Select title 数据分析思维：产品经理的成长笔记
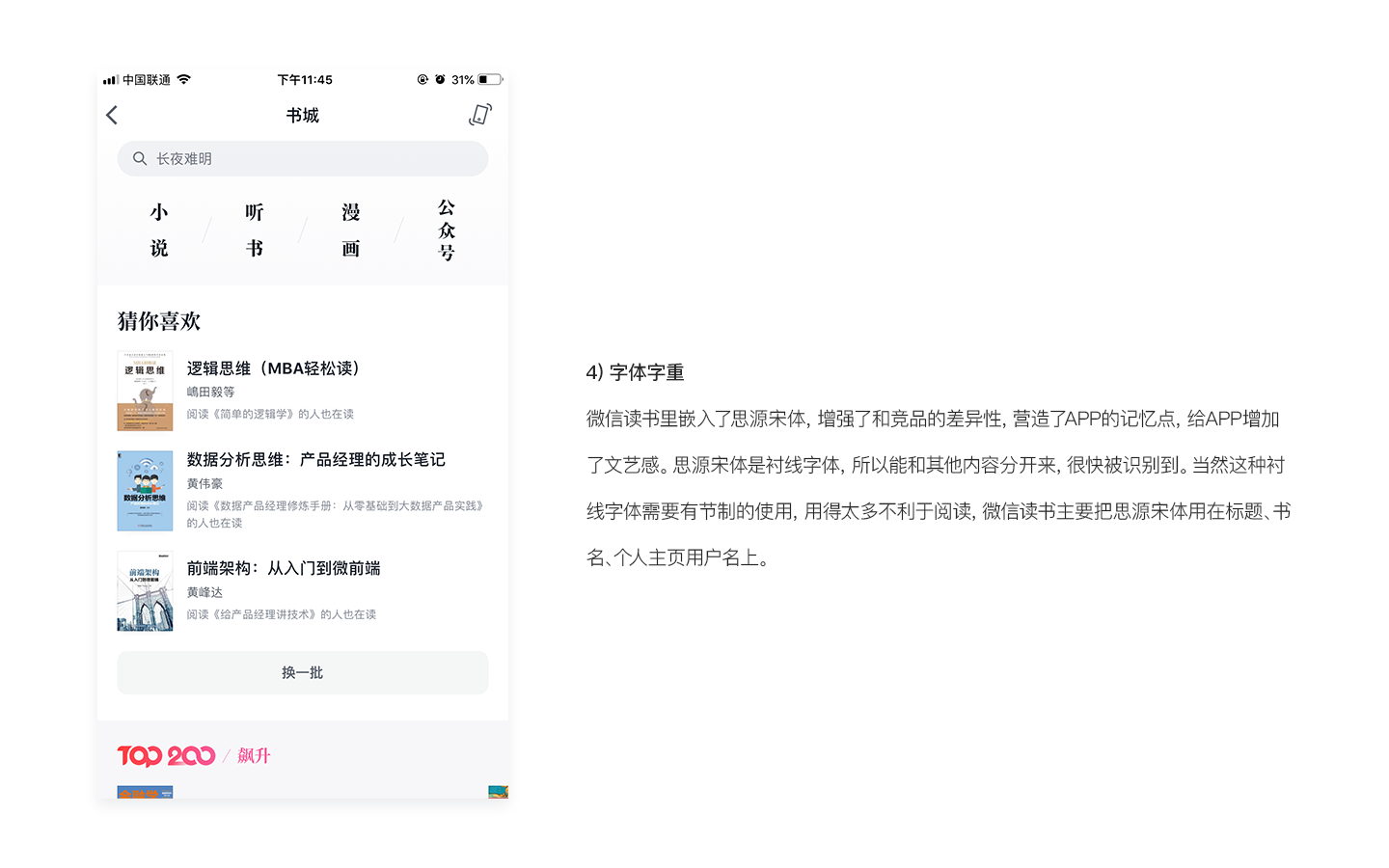 click(316, 459)
